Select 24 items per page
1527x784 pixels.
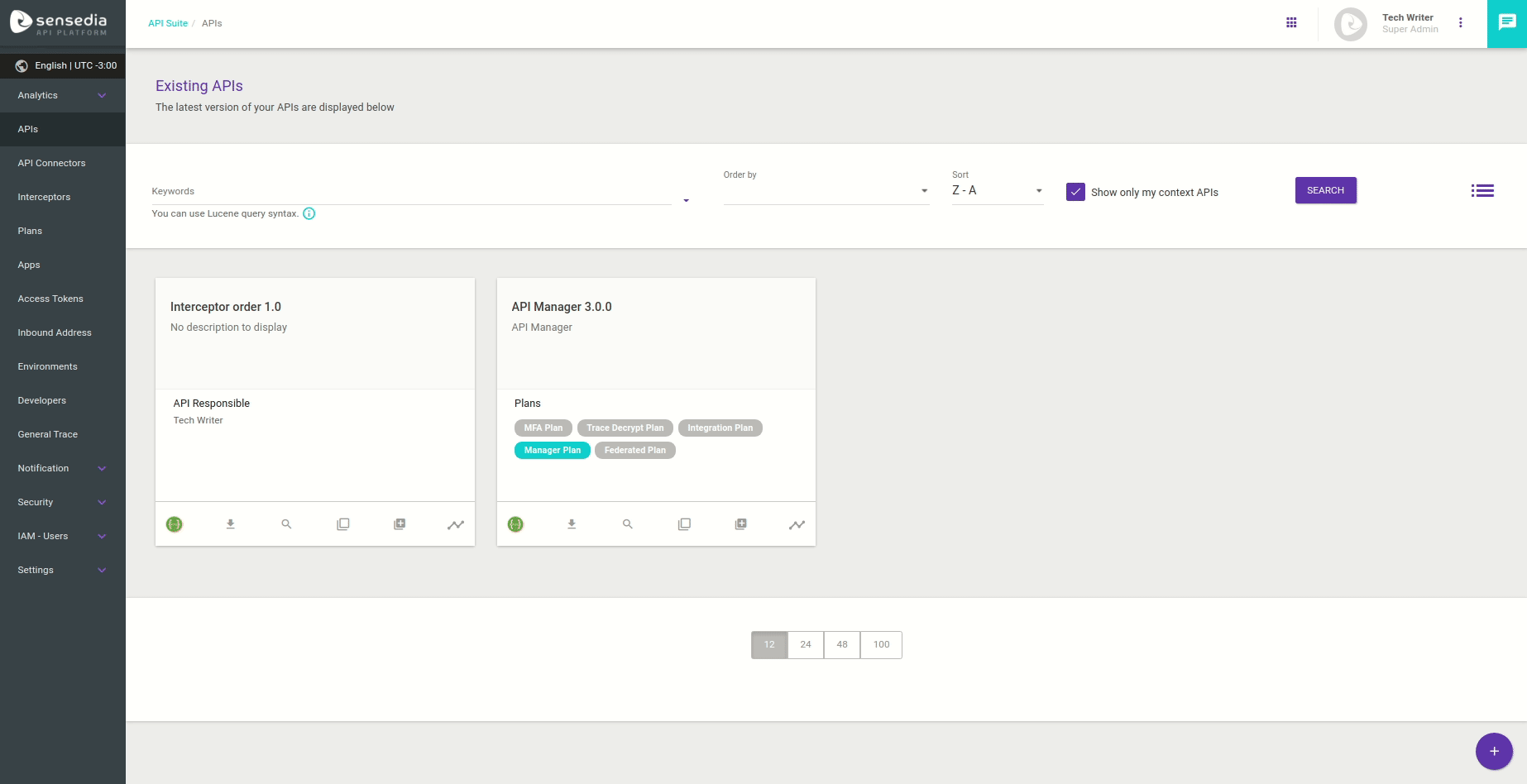tap(806, 645)
